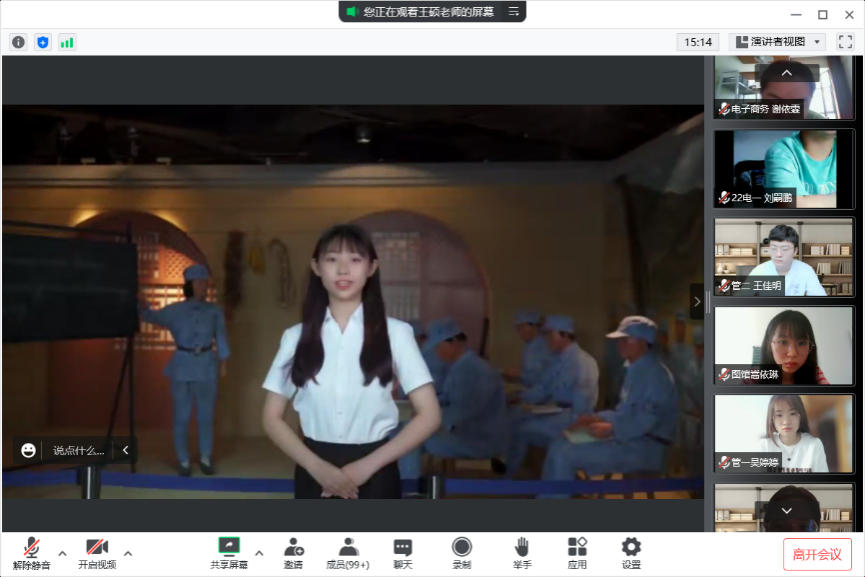This screenshot has width=865, height=577.
Task: Open the meeting info icon
Action: tap(18, 42)
